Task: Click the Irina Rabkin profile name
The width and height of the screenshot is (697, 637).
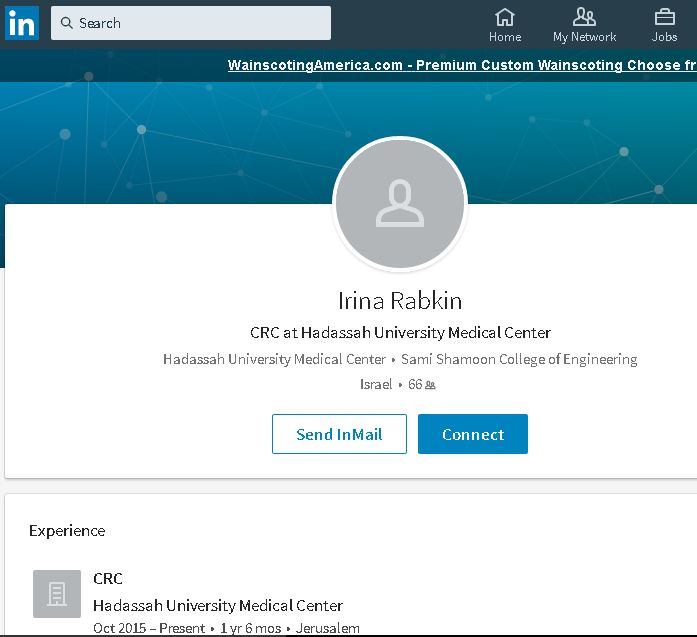Action: [x=400, y=301]
